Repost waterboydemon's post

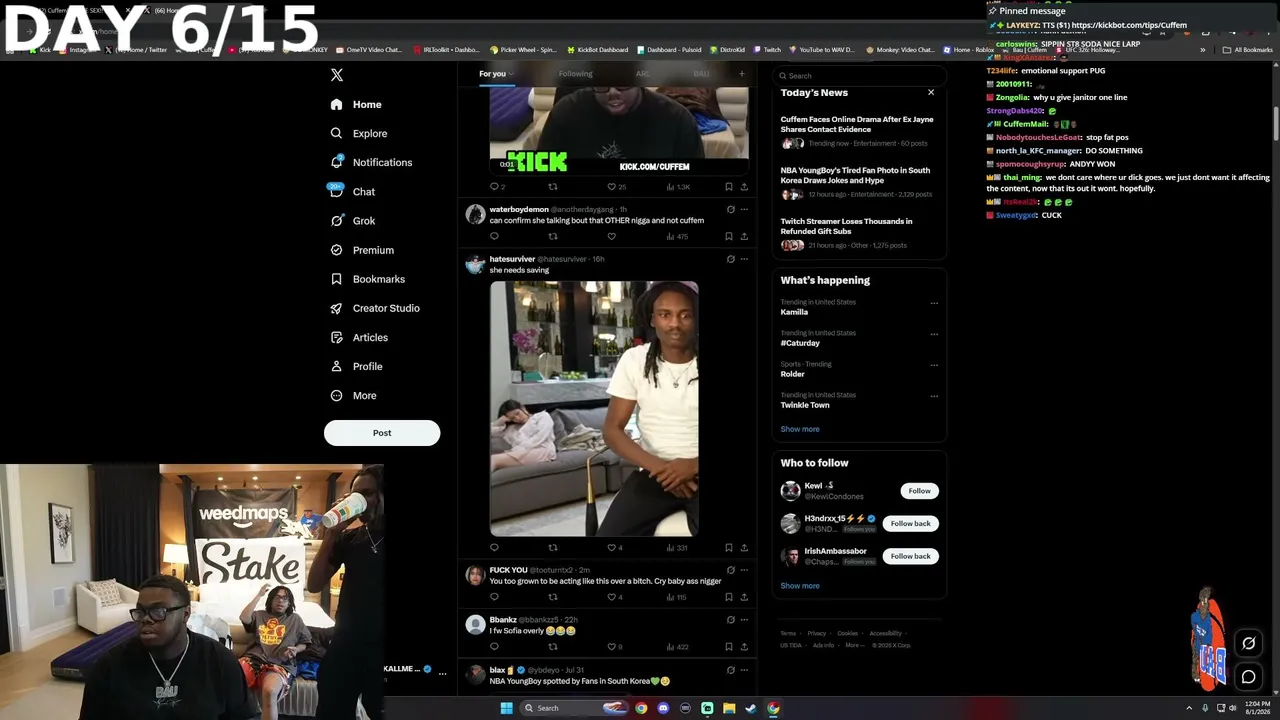(553, 237)
